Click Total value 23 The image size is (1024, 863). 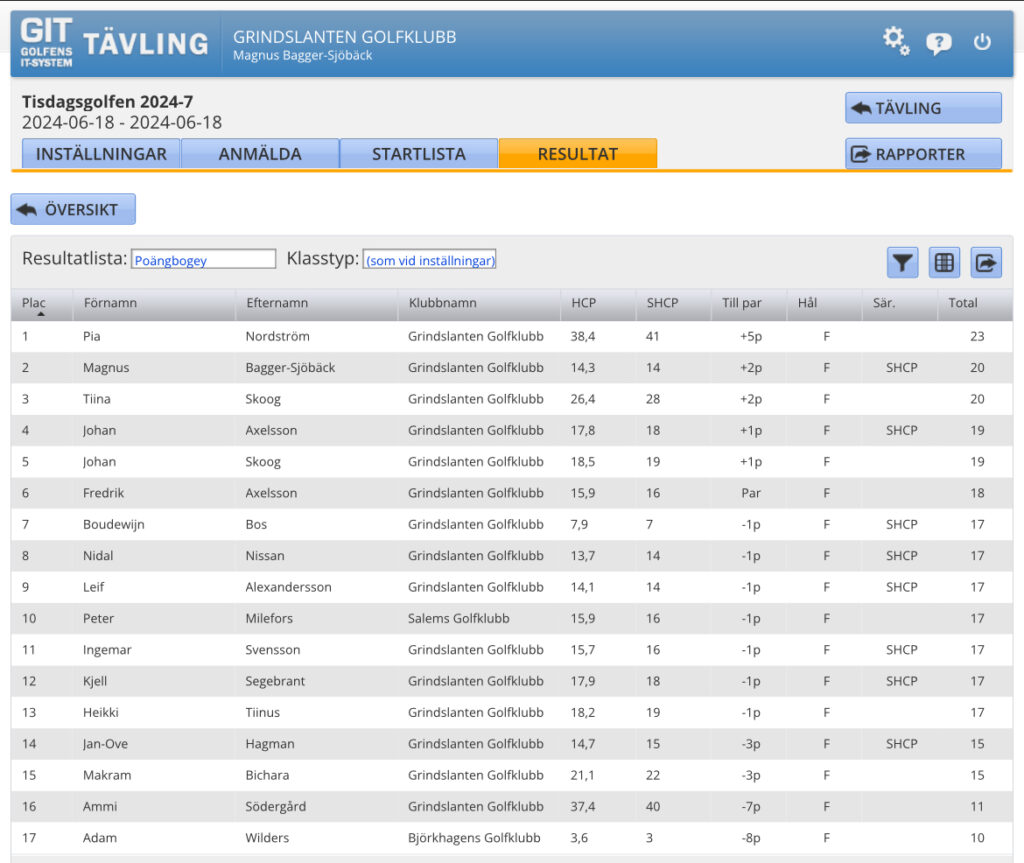[977, 336]
